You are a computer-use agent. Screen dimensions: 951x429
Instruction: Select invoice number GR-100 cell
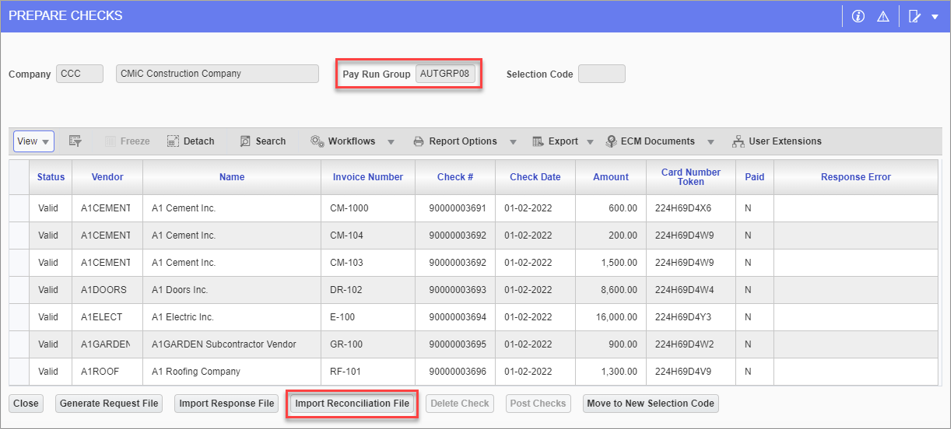[x=368, y=344]
